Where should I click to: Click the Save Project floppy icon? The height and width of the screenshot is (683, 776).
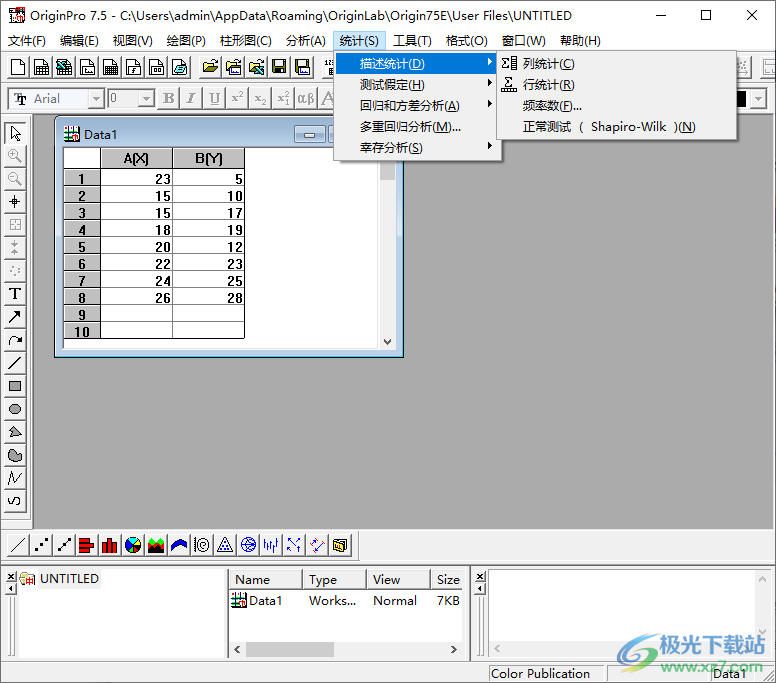coord(279,67)
